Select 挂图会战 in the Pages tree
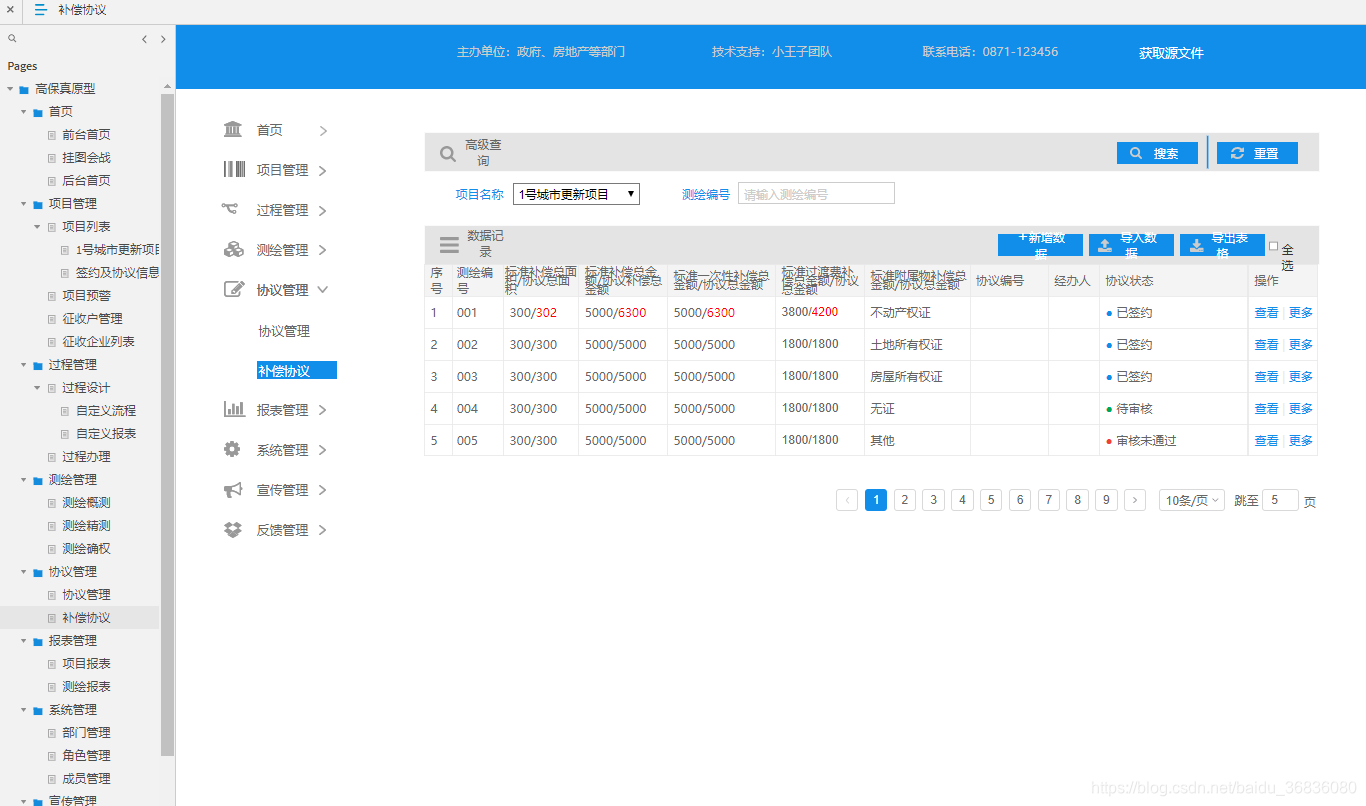1366x806 pixels. (x=86, y=158)
